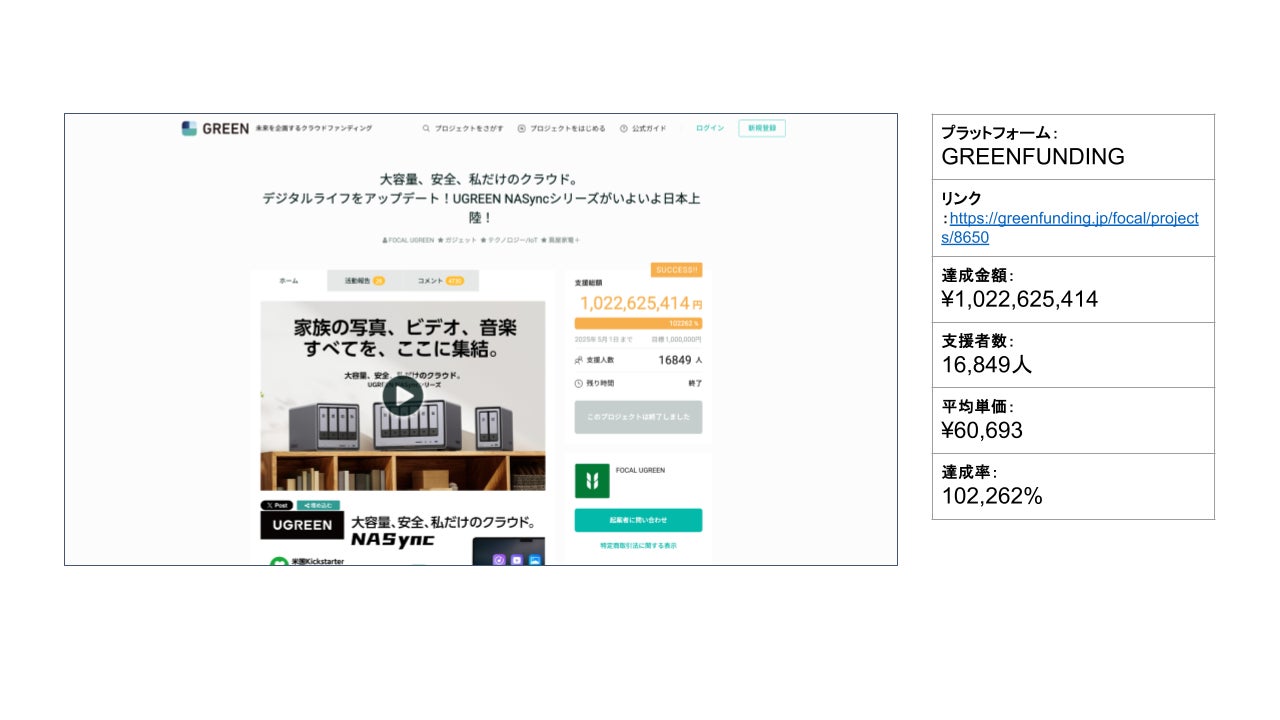Switch to the 活動報告 tab
The height and width of the screenshot is (720, 1280).
(x=365, y=281)
